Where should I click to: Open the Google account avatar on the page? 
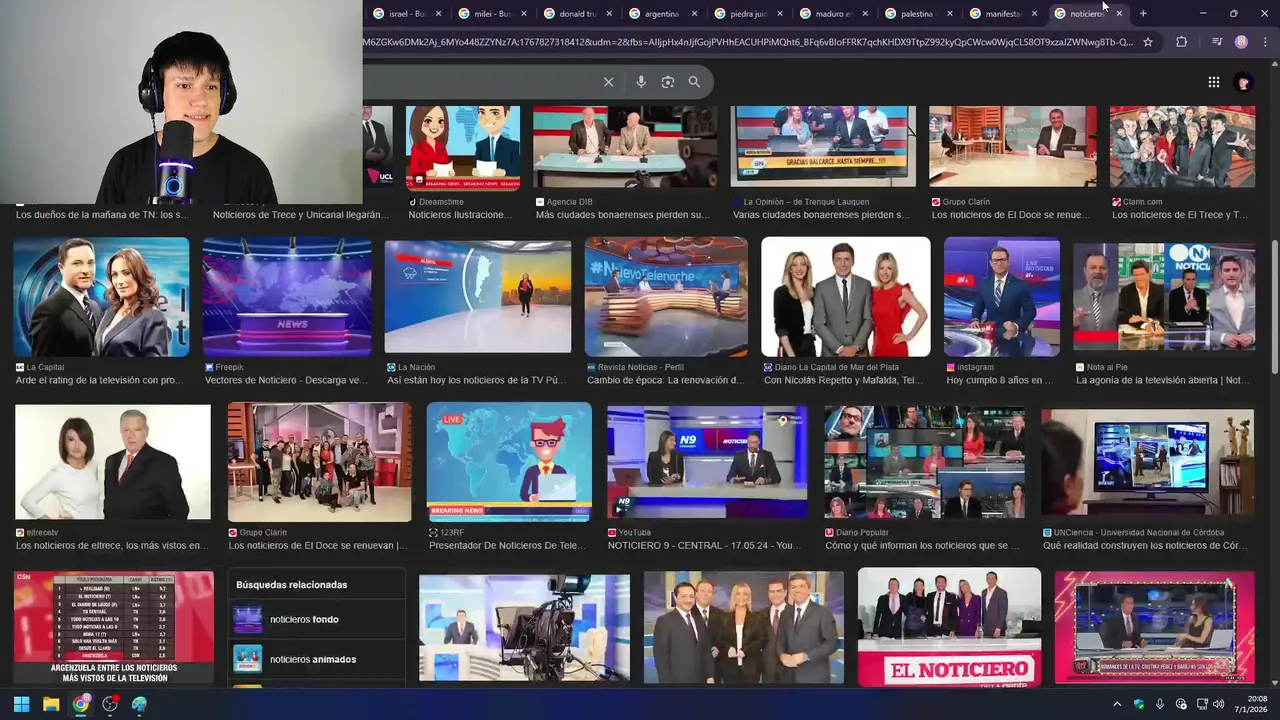coord(1243,82)
